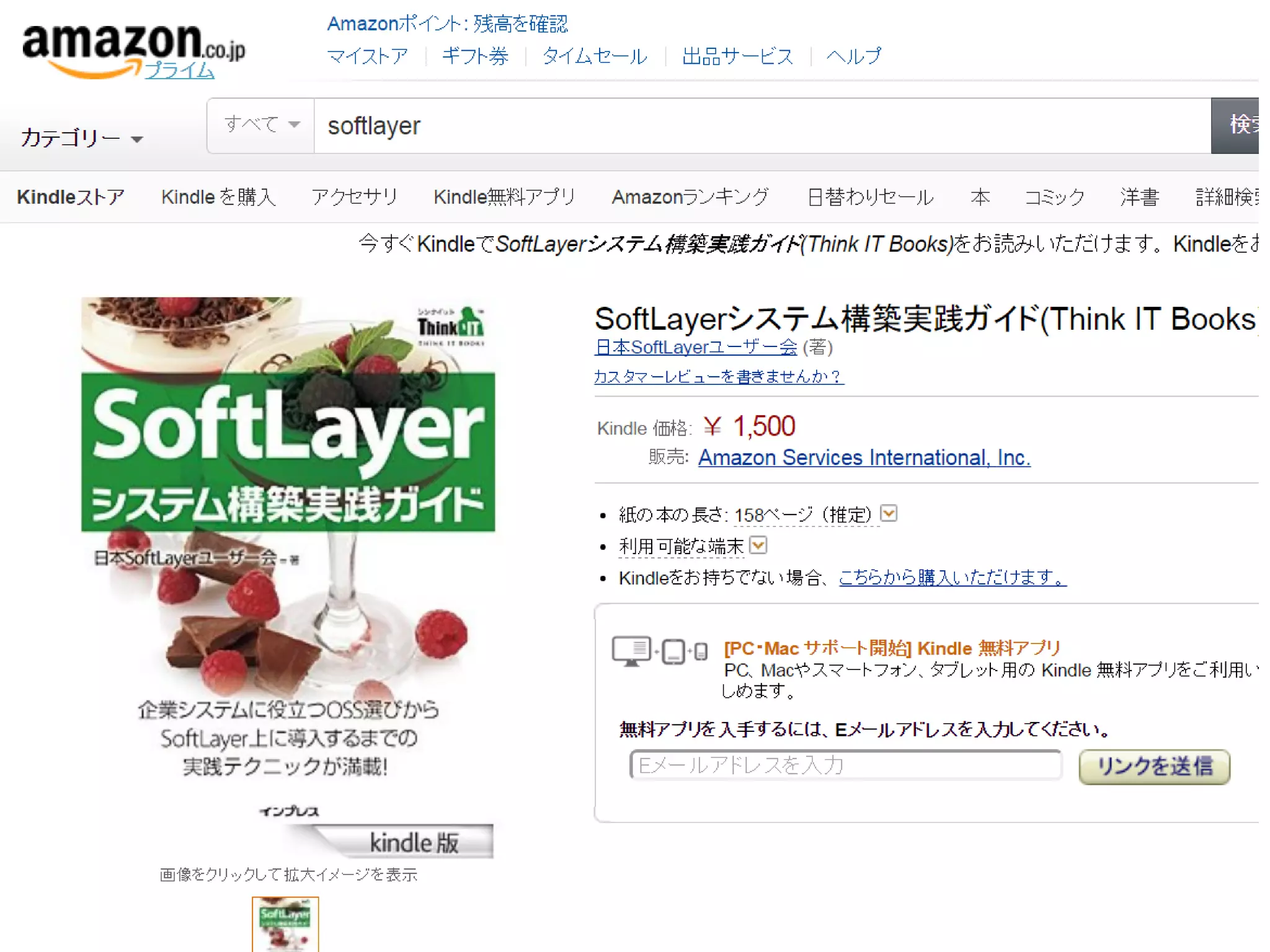
Task: Open the Amazonランキング menu item
Action: coord(691,197)
